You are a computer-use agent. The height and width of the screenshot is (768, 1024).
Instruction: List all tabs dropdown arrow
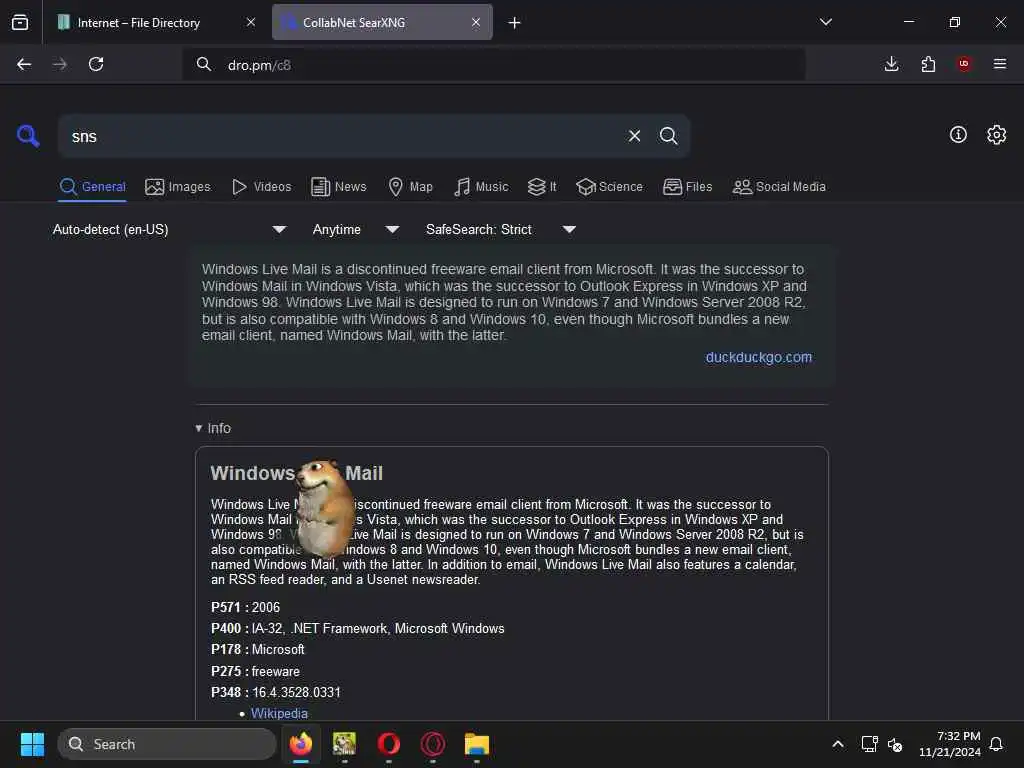[825, 22]
